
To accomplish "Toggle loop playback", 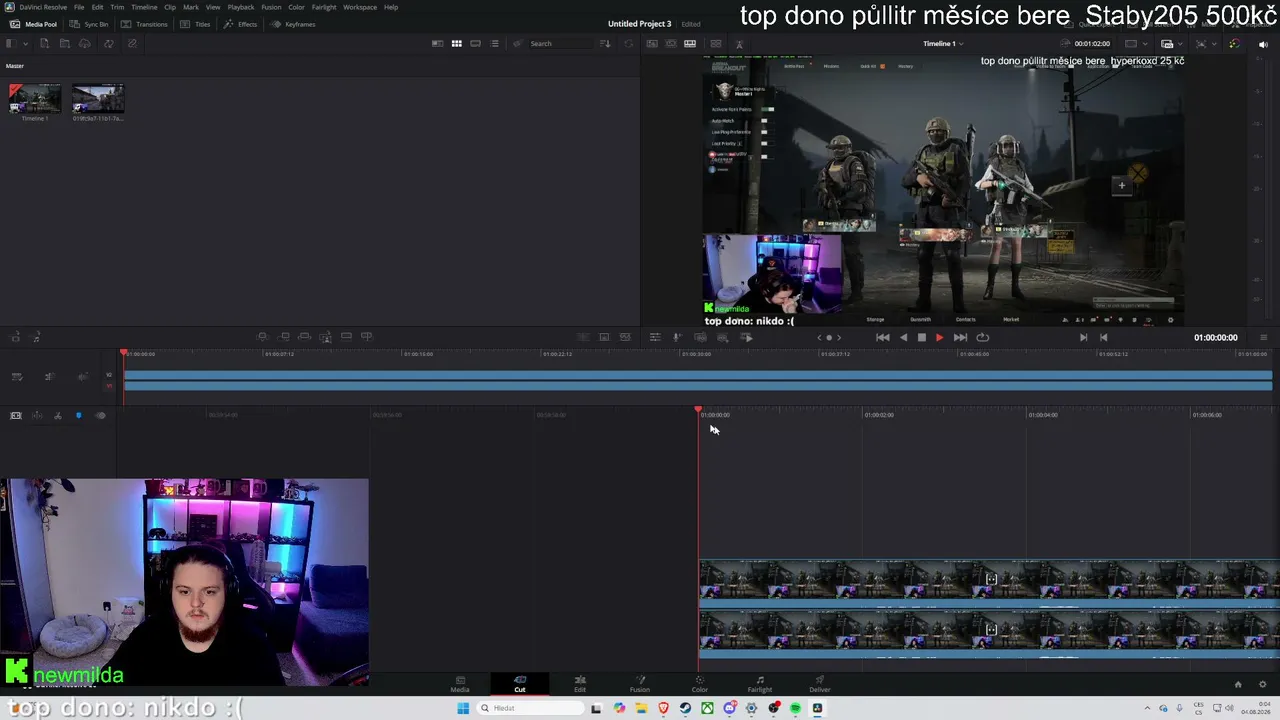I will (983, 338).
